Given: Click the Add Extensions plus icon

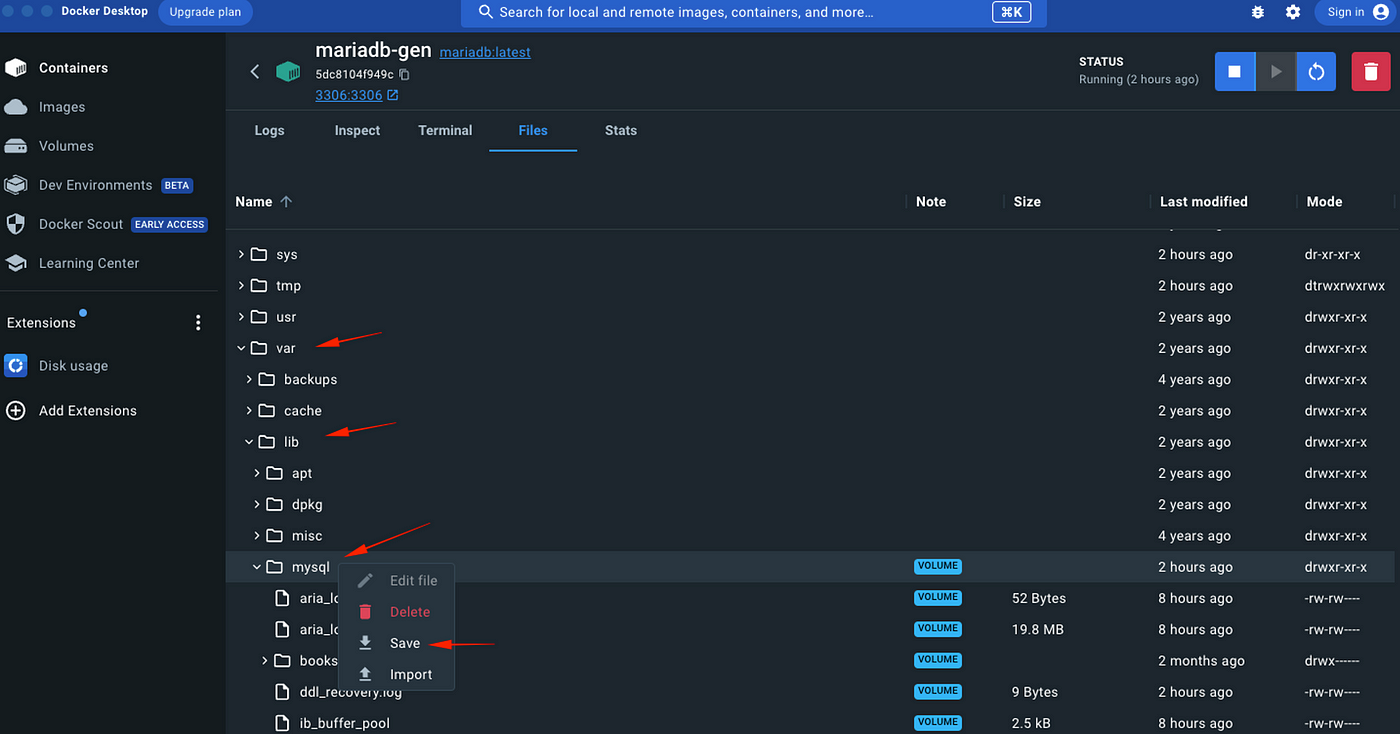Looking at the screenshot, I should click(x=16, y=411).
